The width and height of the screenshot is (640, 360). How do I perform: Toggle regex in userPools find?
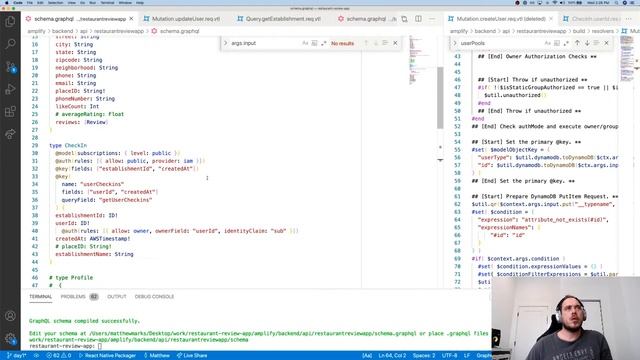click(x=566, y=43)
